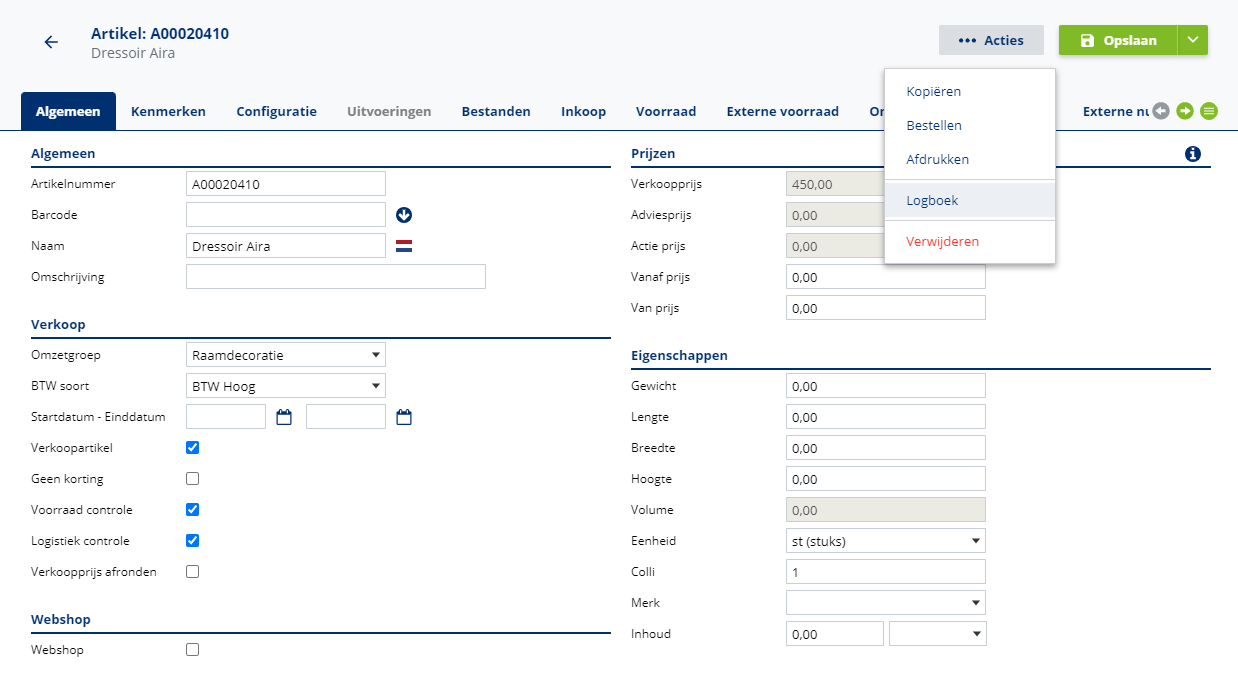Screen dimensions: 1238x699
Task: Open the green tab list menu icon
Action: (x=1209, y=111)
